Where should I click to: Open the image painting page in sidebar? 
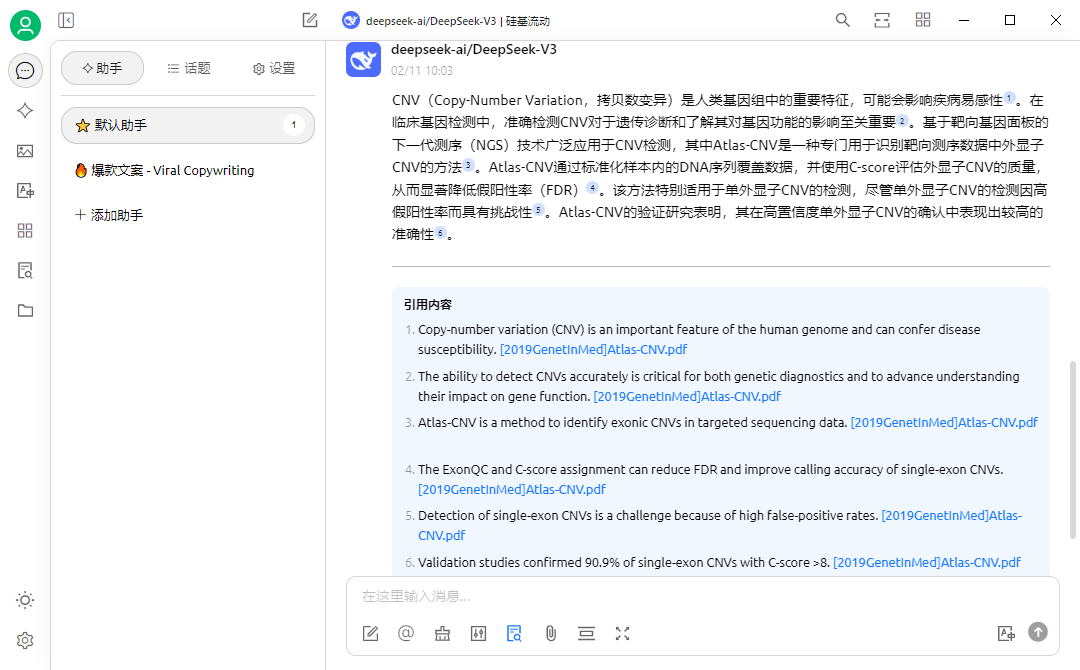pos(25,151)
